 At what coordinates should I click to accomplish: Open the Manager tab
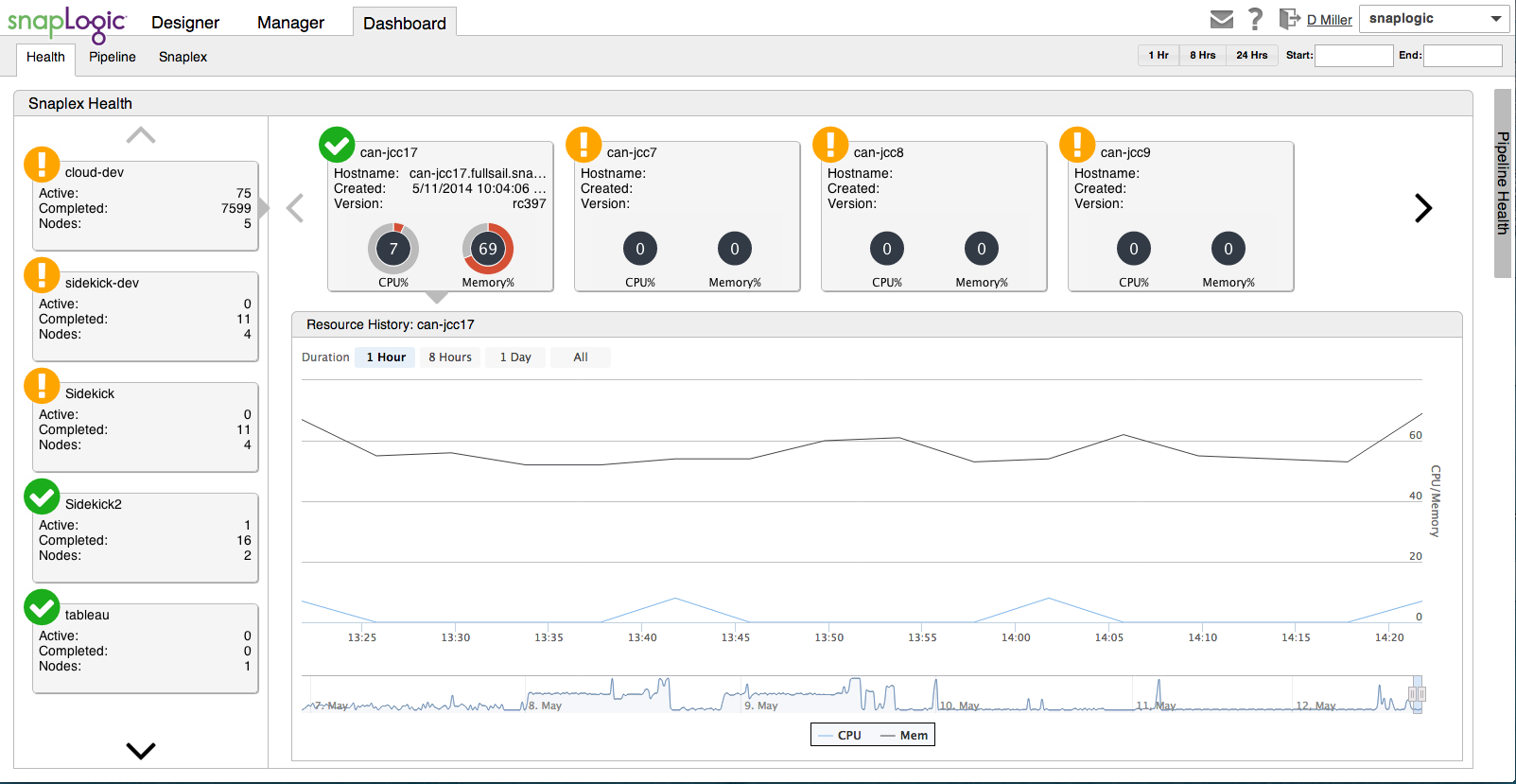point(290,23)
